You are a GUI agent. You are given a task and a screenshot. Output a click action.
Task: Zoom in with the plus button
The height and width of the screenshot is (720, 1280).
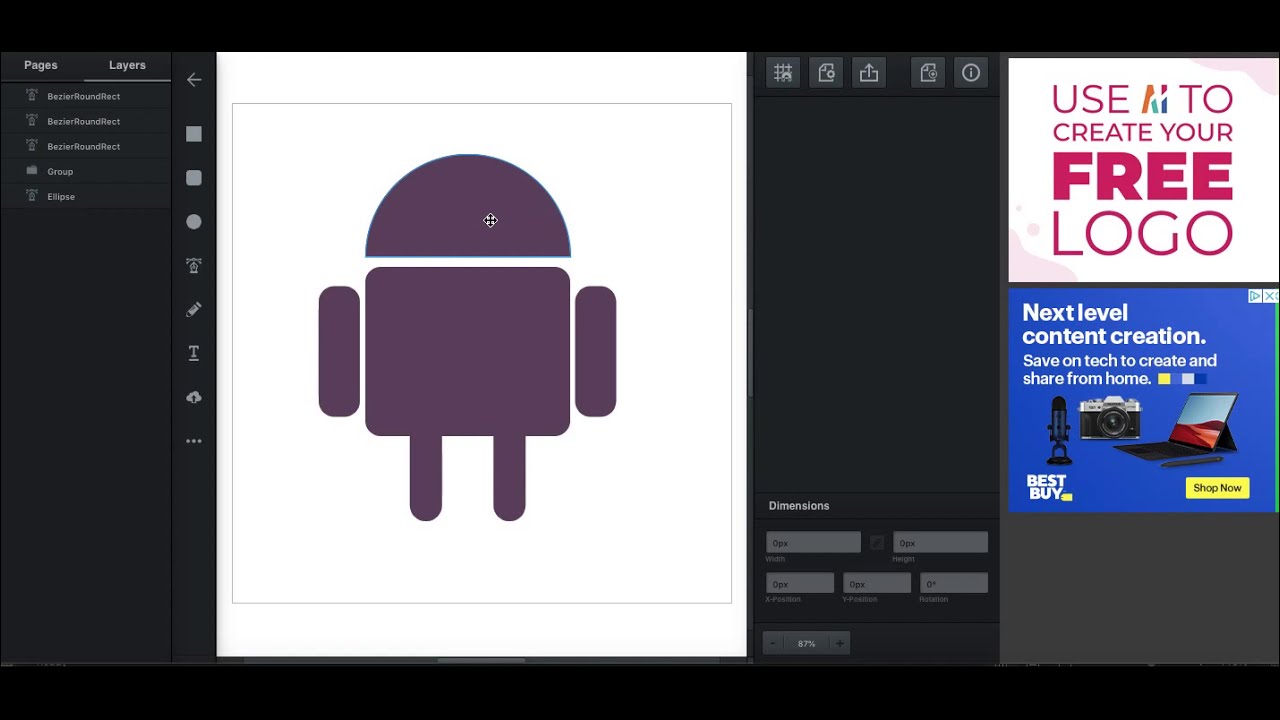840,644
